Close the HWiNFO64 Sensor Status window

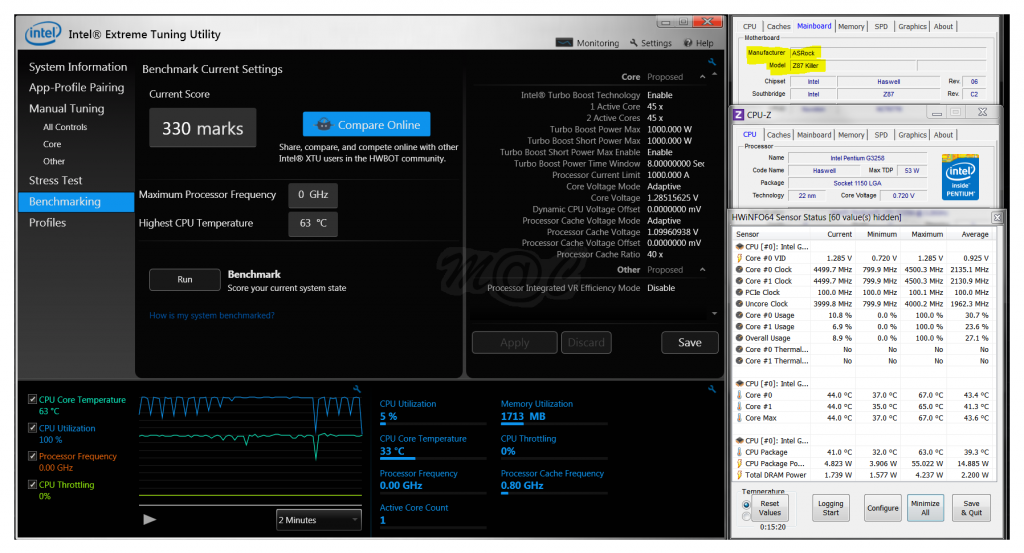[996, 217]
